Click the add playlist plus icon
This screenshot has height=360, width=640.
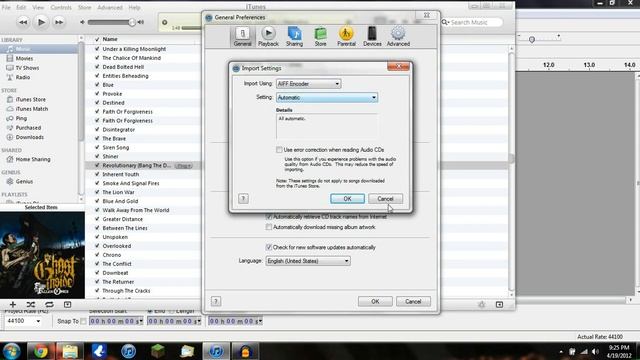[x=13, y=304]
